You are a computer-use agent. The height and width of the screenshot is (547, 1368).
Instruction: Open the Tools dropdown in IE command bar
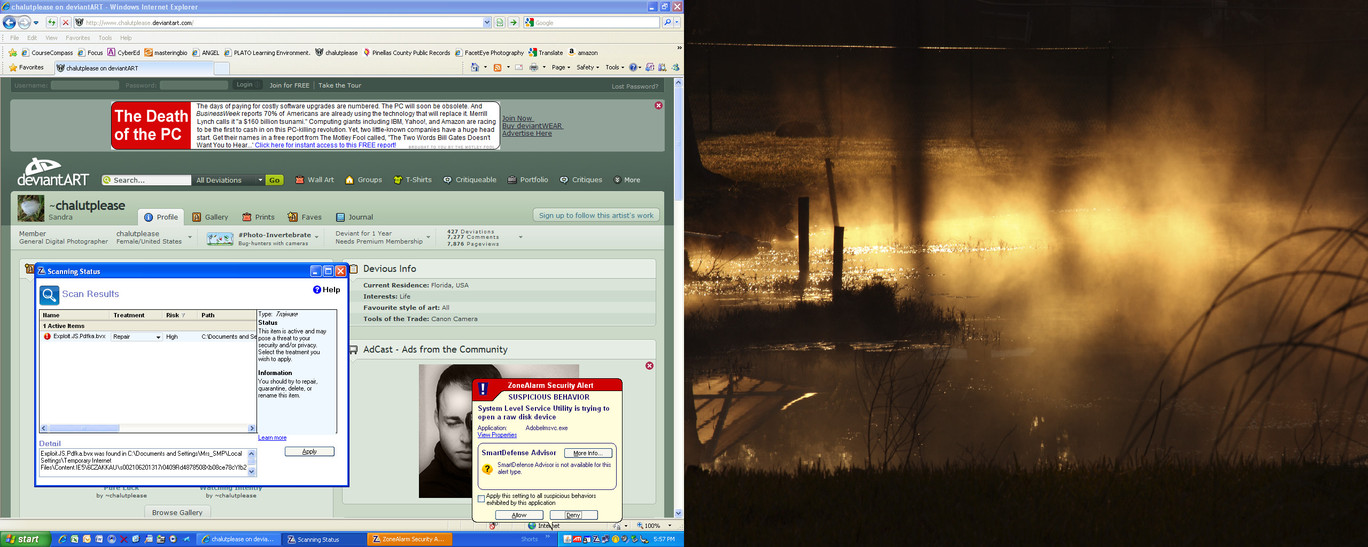(x=615, y=67)
